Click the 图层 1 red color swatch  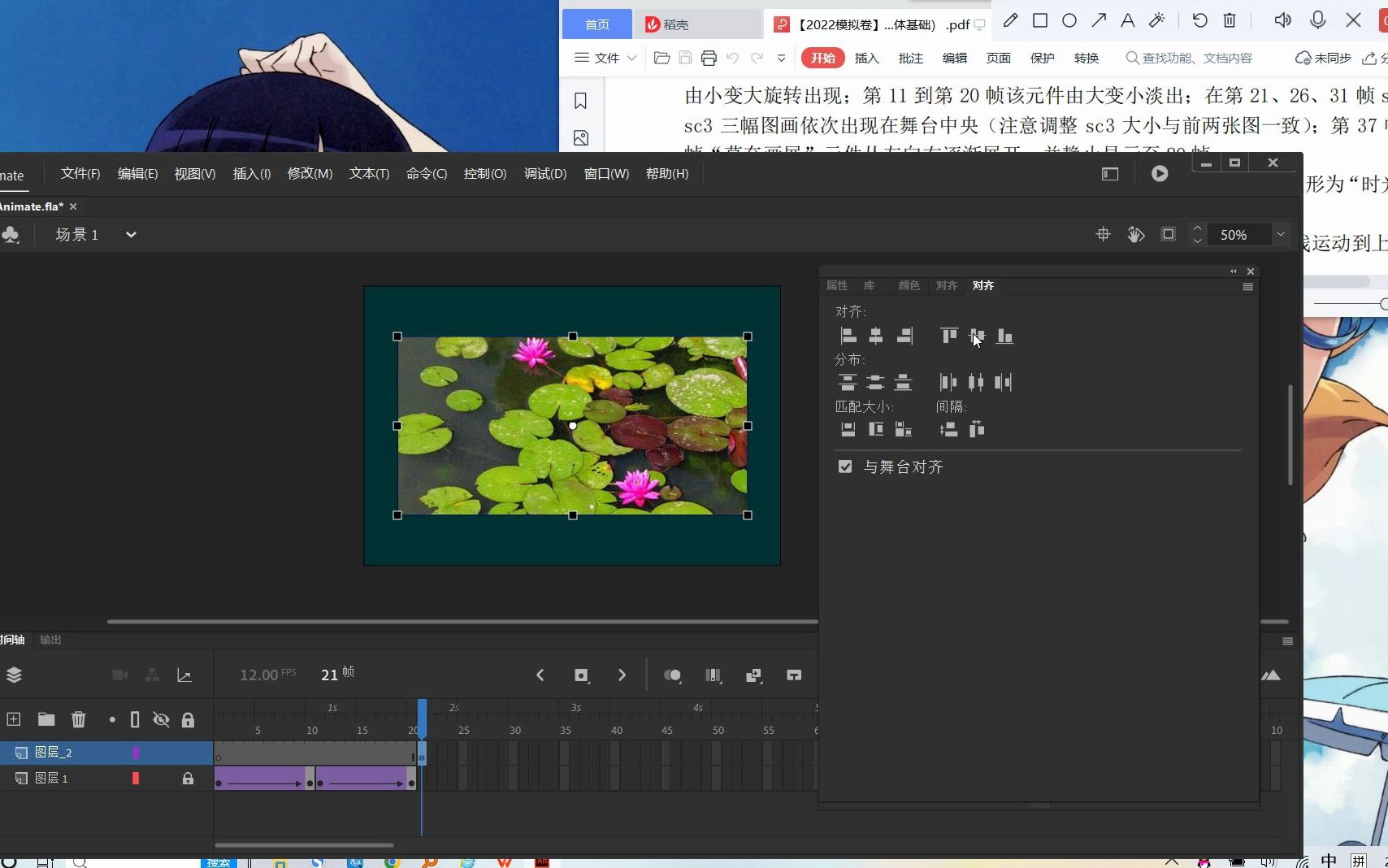[x=136, y=779]
